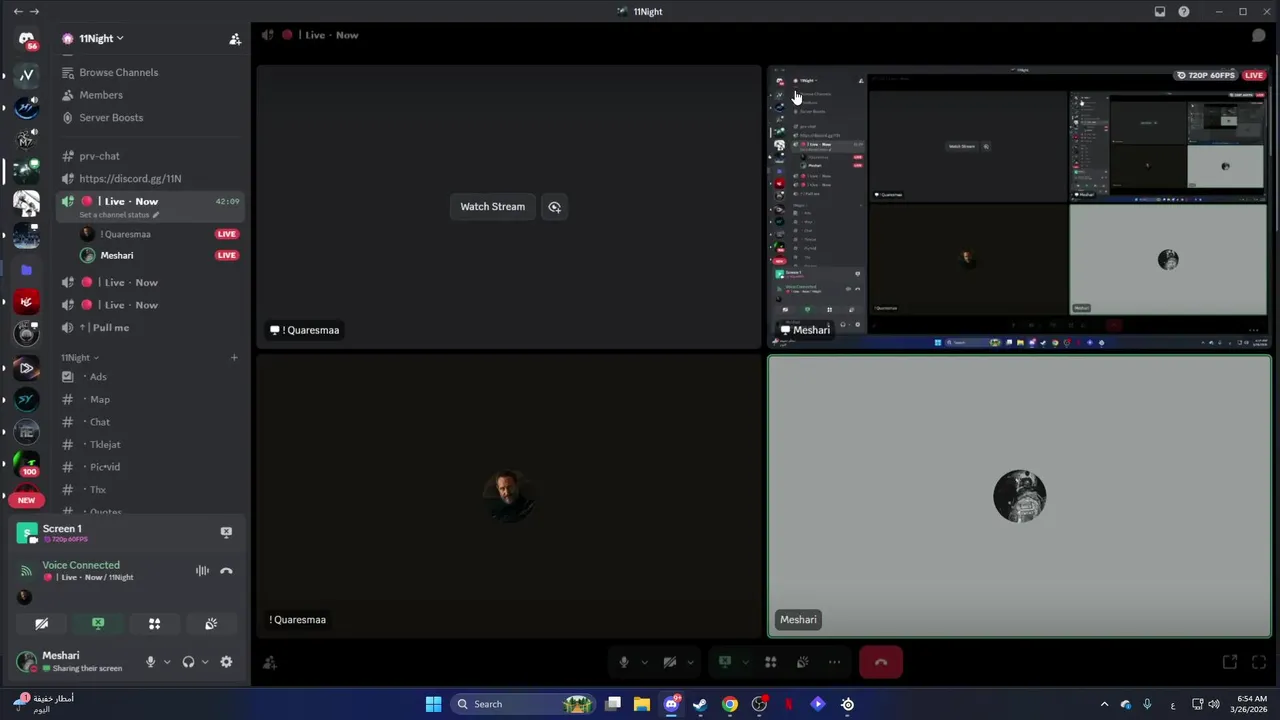Click the Meshari user profile in the bottom panel
This screenshot has width=1280, height=720.
tap(70, 661)
